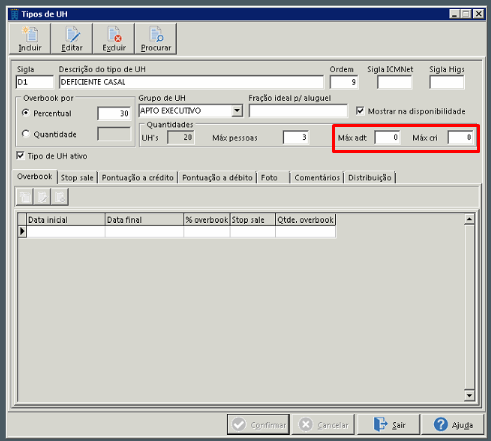Click the Descrição do tipo de UH field
The image size is (491, 441).
click(x=191, y=82)
